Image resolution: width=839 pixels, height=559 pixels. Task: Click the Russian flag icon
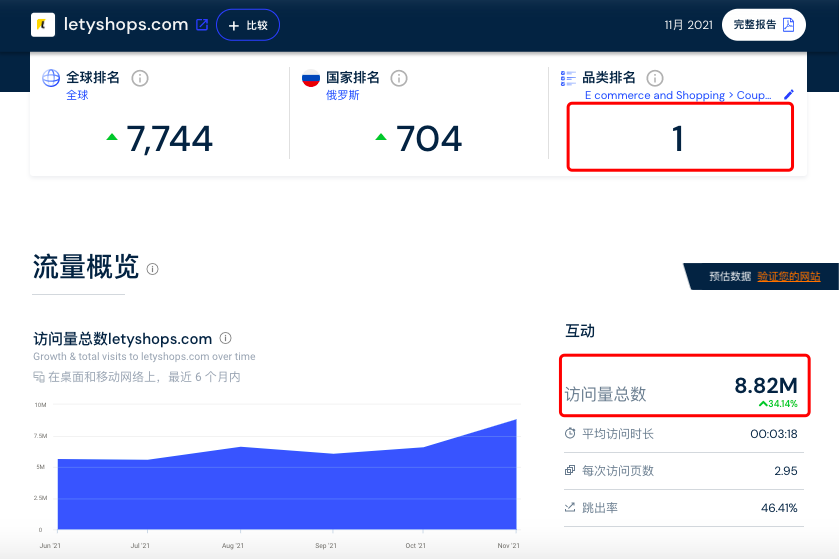[310, 78]
